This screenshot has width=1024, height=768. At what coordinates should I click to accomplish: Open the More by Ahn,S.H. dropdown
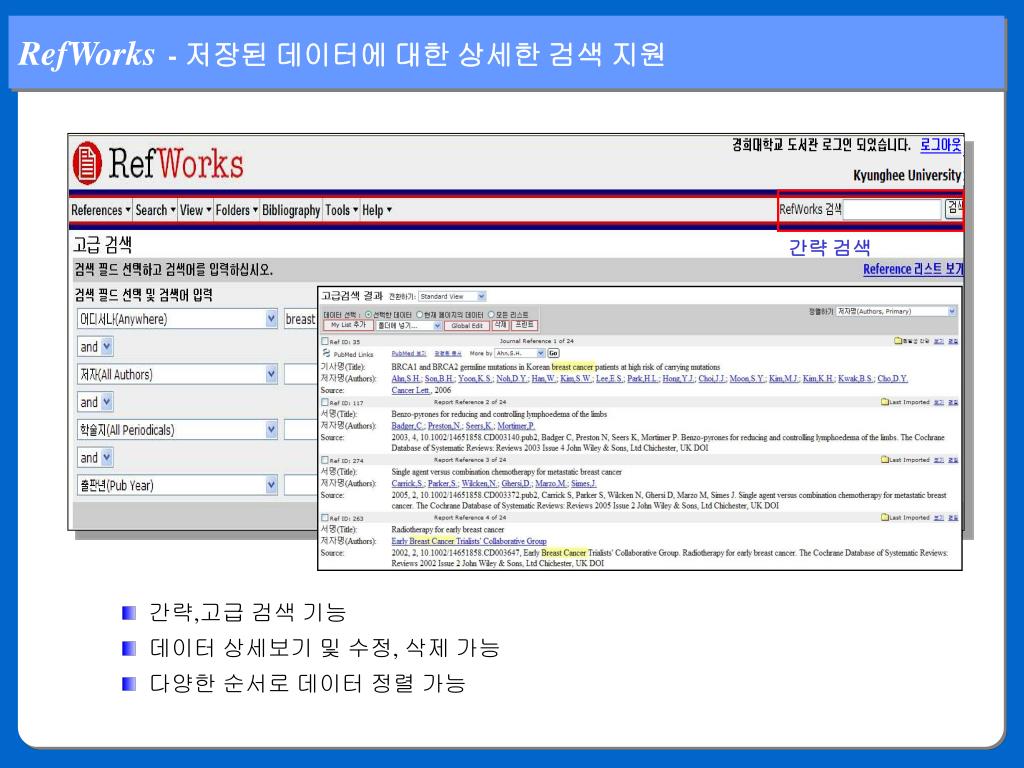pos(519,353)
